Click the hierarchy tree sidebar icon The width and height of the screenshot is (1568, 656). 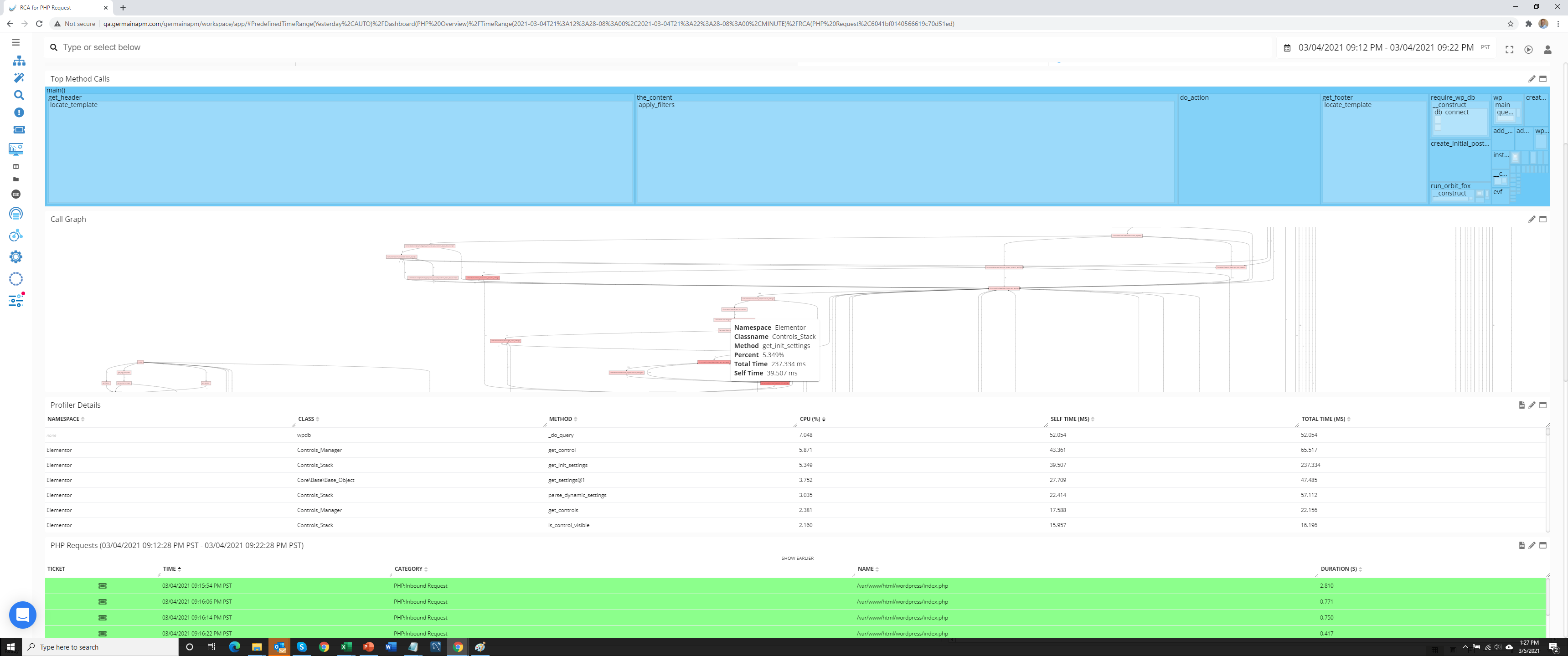[19, 61]
